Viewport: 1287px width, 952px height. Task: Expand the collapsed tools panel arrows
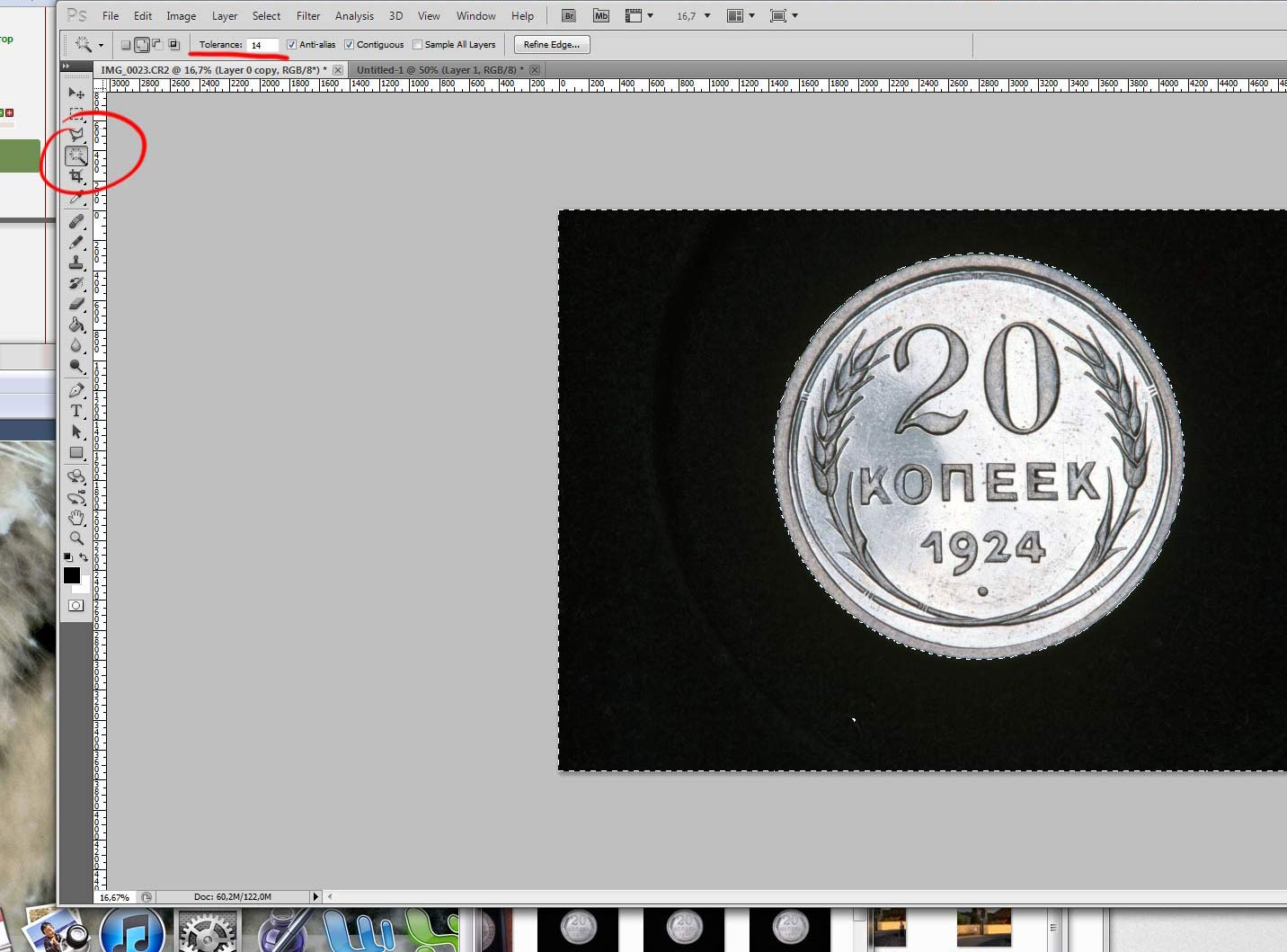tap(66, 67)
